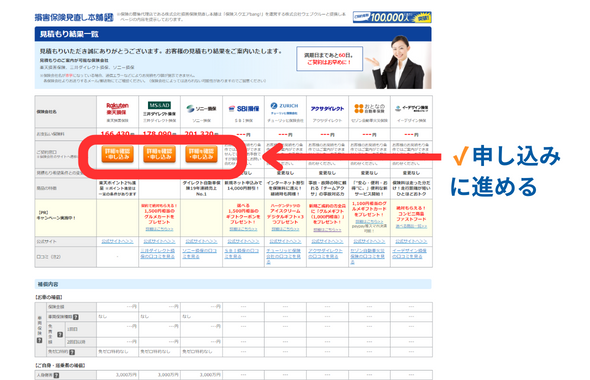Screen dimensions: 590x380
Task: Click 詳細を確認・申し込み button for ソニー損保
Action: click(201, 154)
